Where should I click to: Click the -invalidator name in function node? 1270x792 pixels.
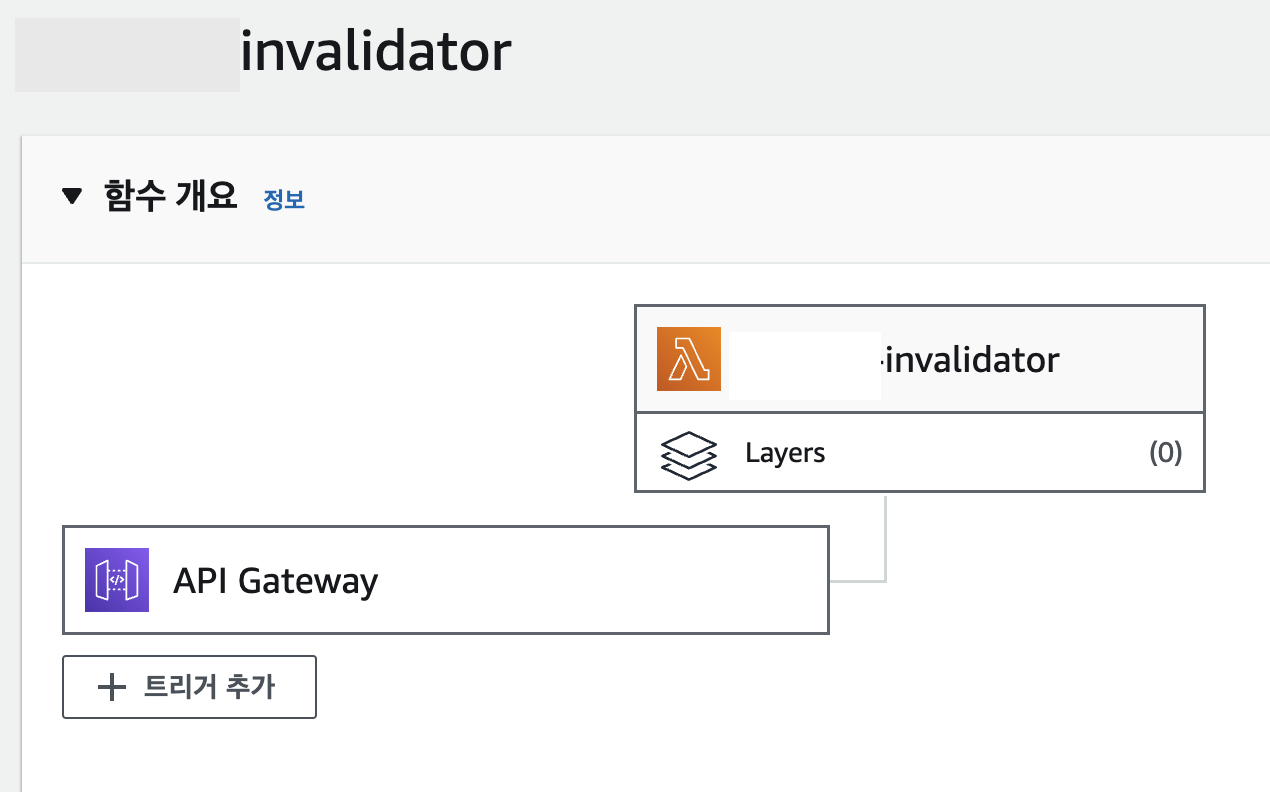[x=968, y=359]
